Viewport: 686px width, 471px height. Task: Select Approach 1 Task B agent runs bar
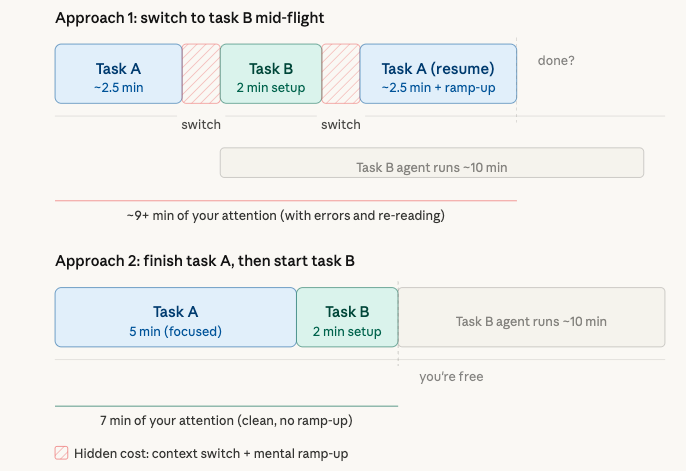point(431,163)
